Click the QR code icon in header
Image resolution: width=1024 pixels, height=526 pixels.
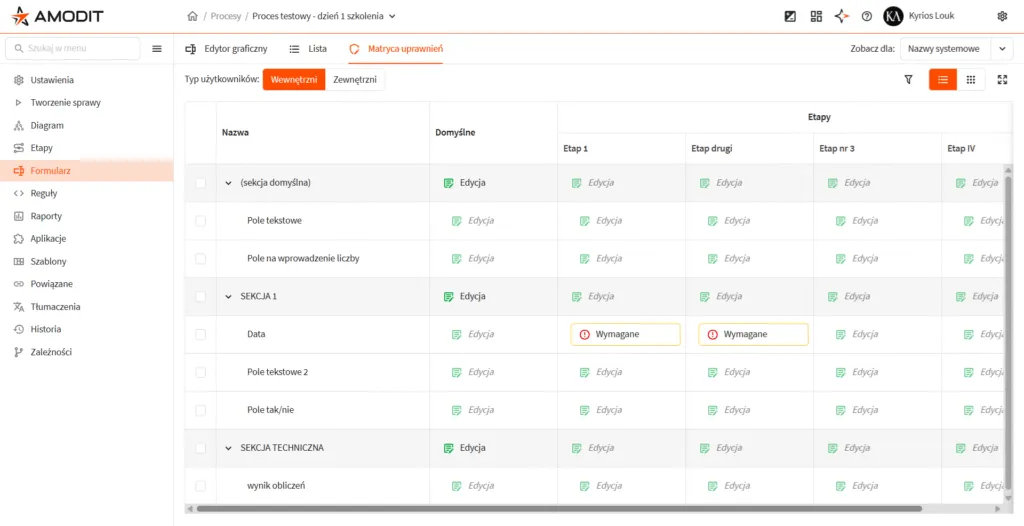pyautogui.click(x=816, y=16)
